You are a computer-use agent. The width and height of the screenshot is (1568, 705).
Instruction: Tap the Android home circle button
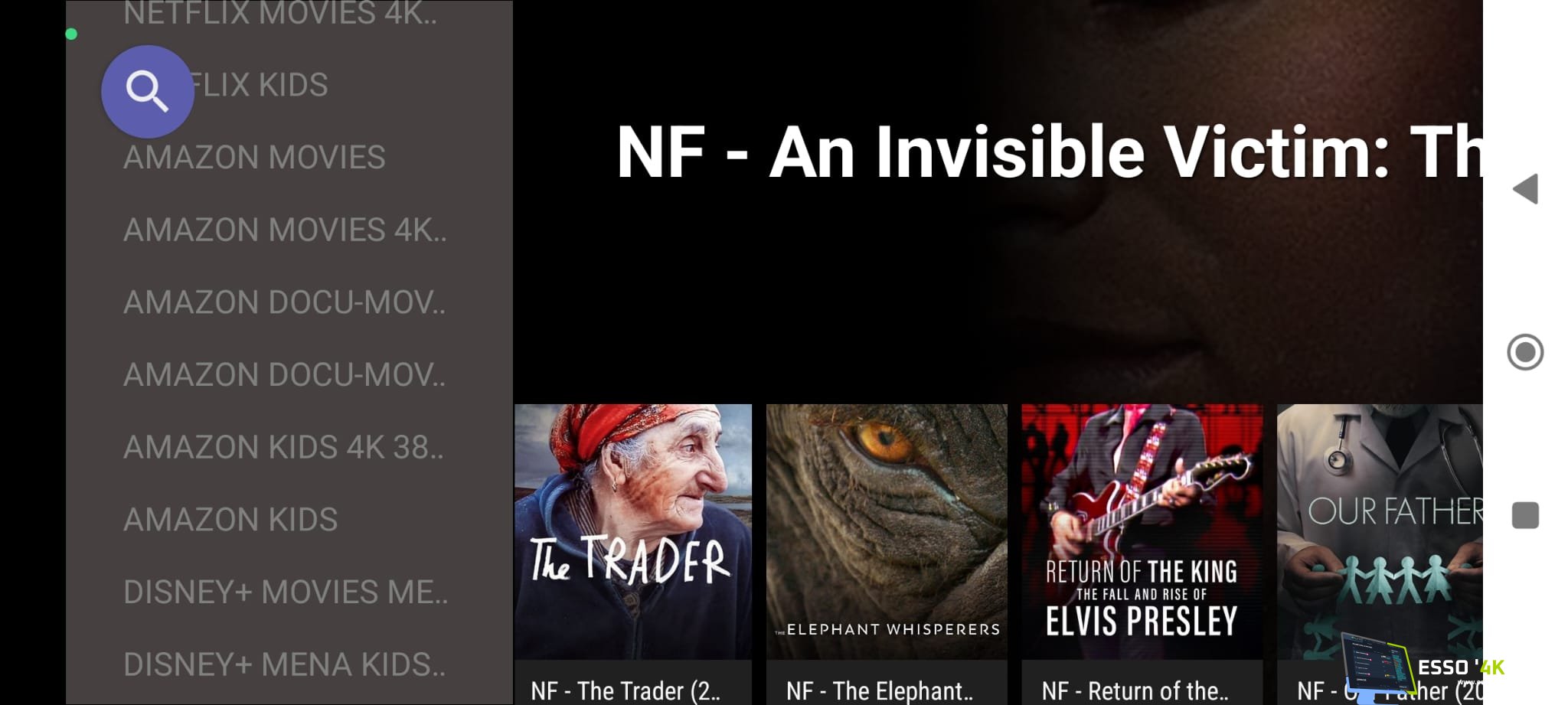pos(1525,352)
